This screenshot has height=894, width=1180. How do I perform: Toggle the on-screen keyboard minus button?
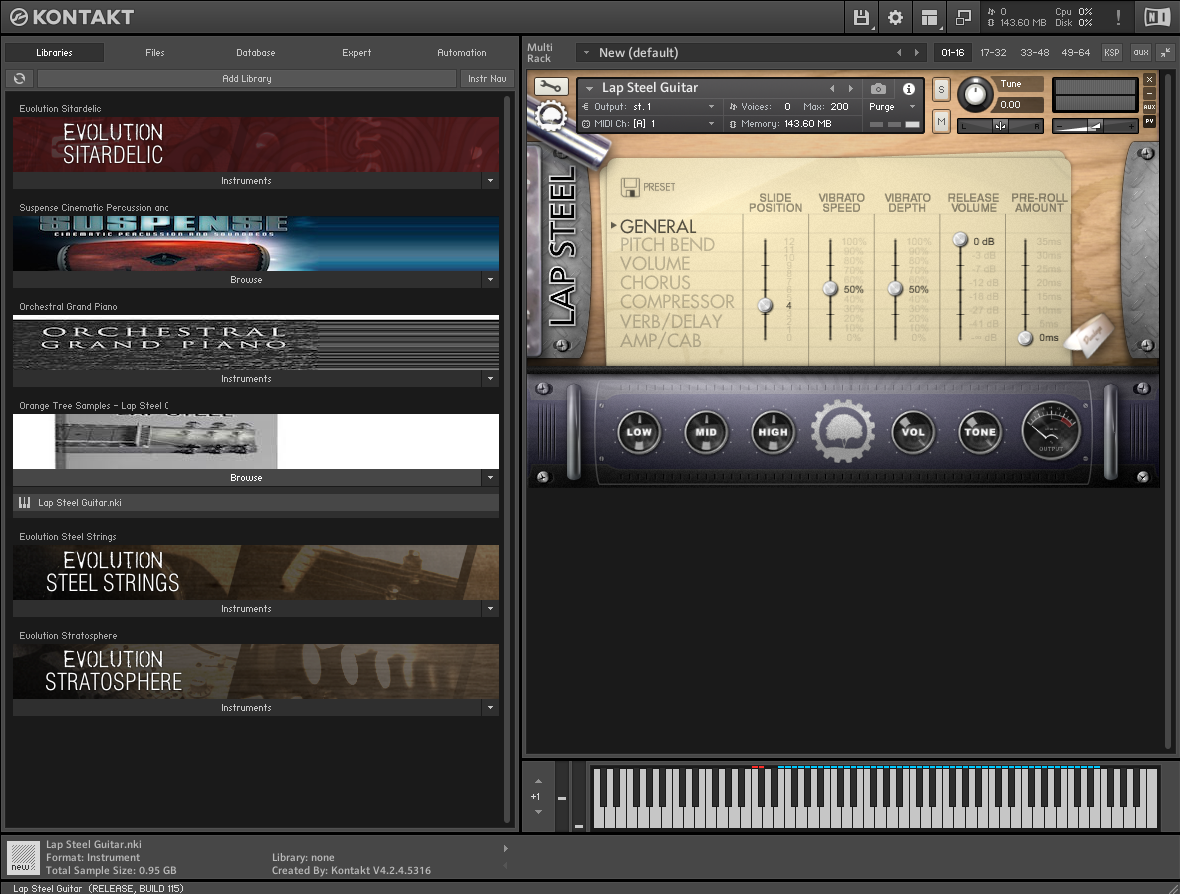point(561,798)
